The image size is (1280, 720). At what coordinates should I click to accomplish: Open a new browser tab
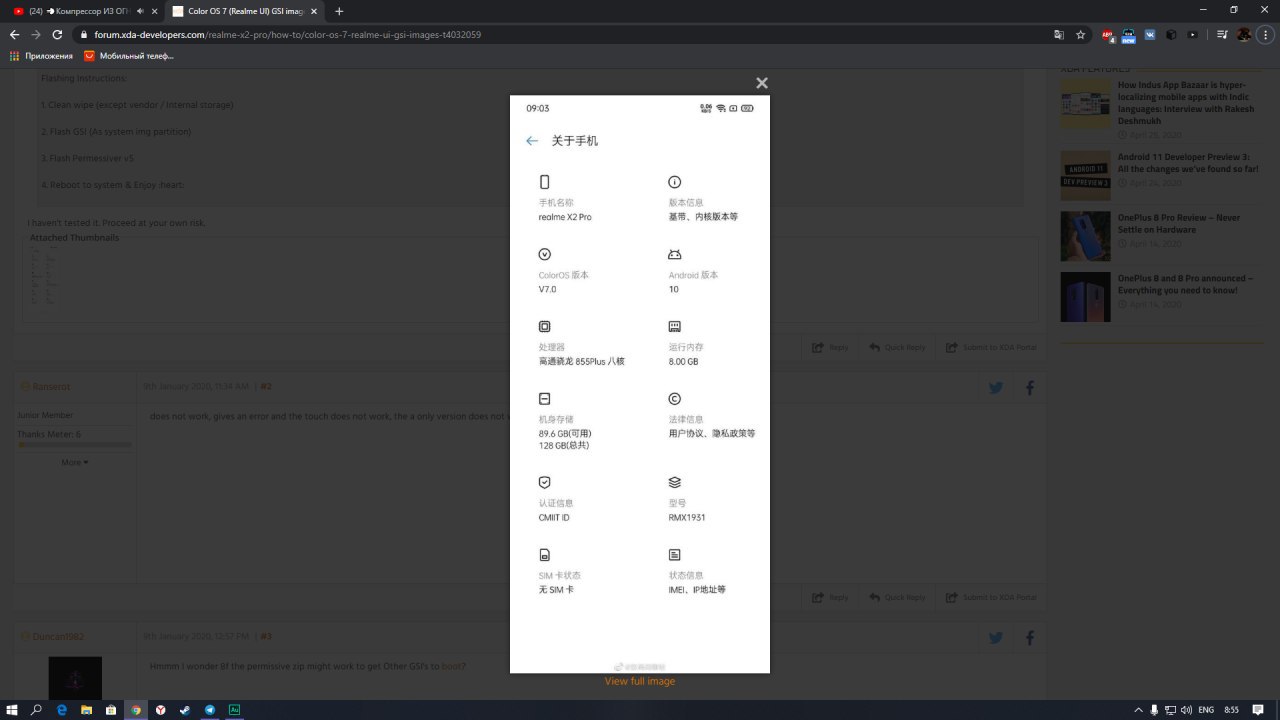click(x=339, y=11)
